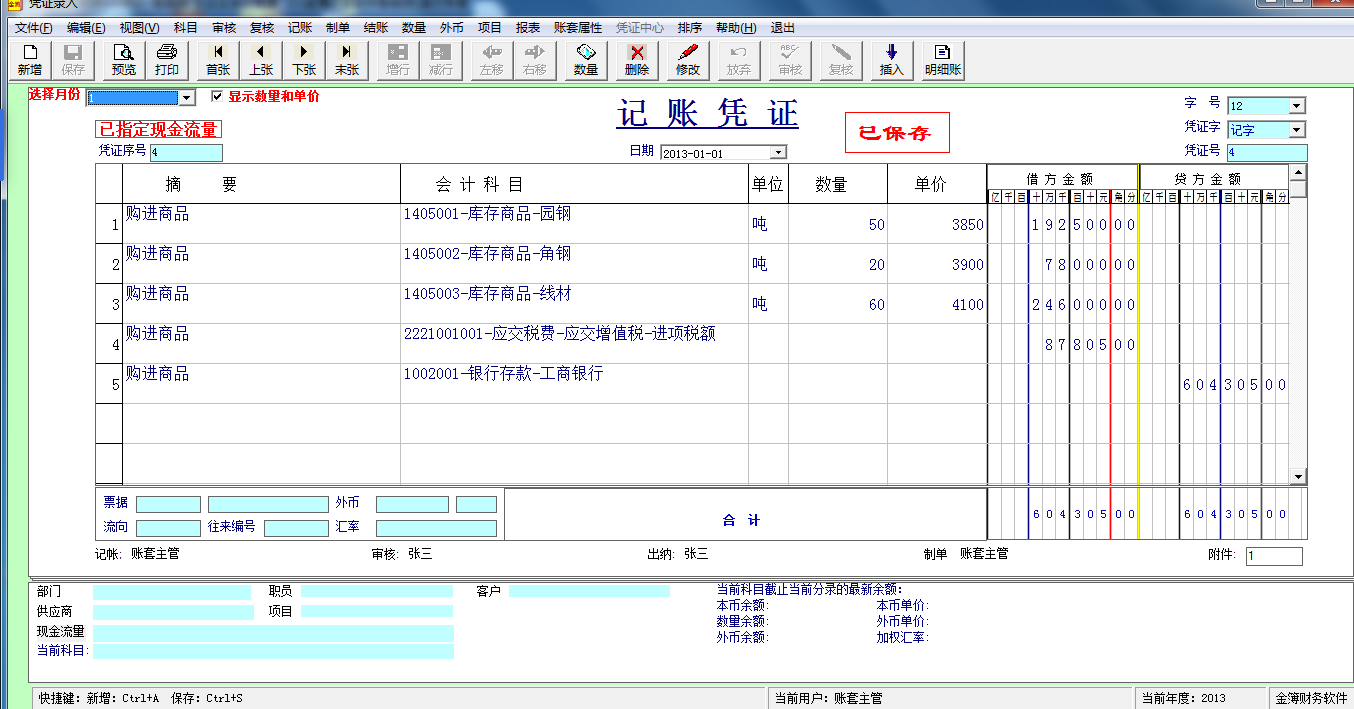The width and height of the screenshot is (1354, 709).
Task: Open the 日期 date picker dropdown
Action: (779, 152)
